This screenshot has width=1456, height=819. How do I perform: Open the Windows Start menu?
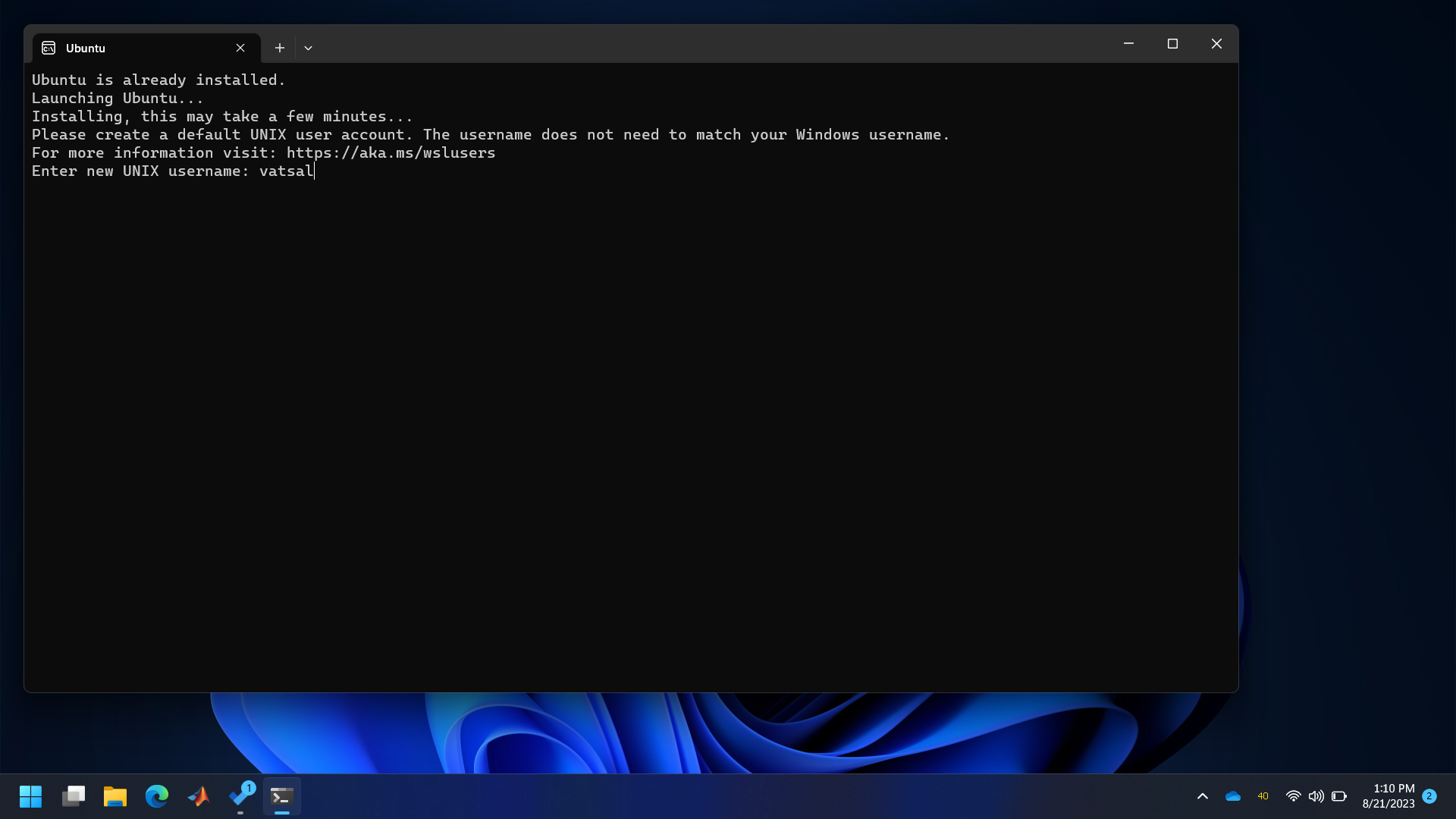(x=31, y=796)
